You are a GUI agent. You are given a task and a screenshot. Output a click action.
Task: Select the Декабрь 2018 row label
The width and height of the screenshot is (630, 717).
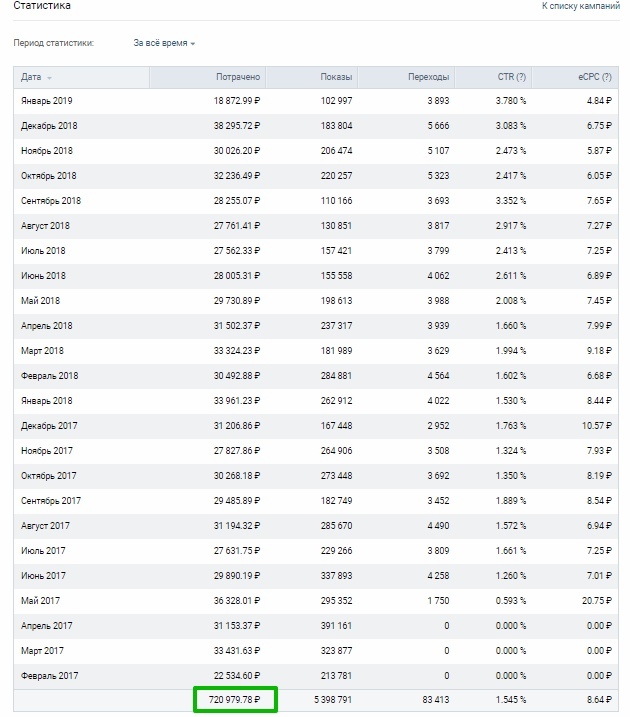click(x=49, y=126)
